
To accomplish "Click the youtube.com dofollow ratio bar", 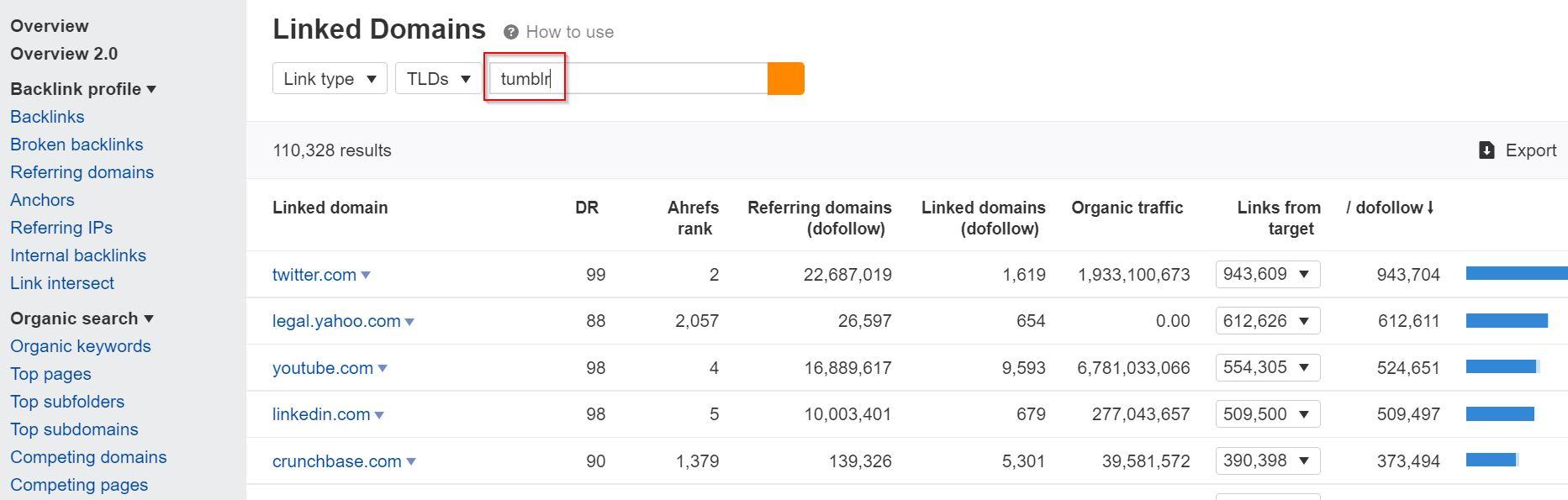I will tap(1503, 366).
